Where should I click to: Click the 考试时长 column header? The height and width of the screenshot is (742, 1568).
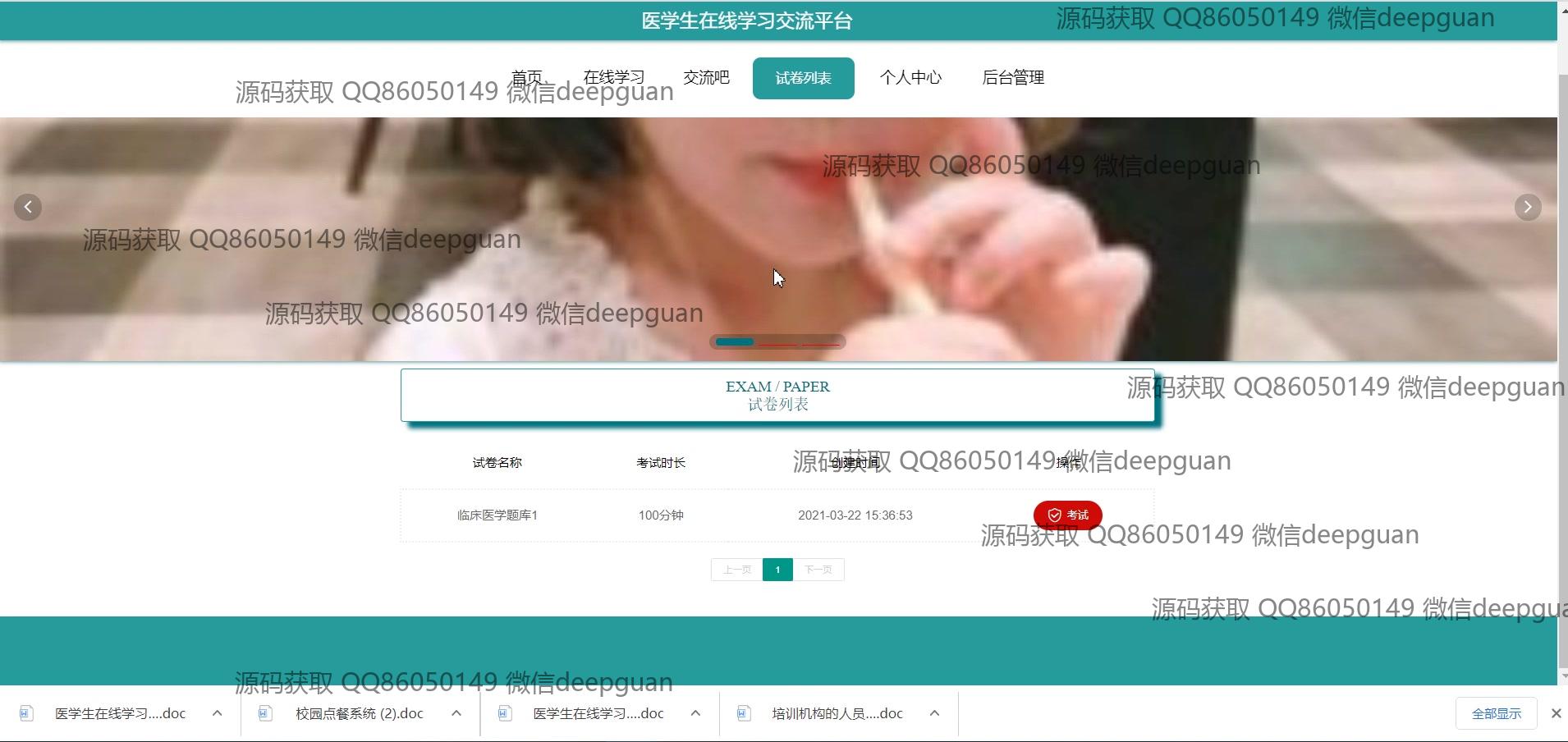[661, 463]
